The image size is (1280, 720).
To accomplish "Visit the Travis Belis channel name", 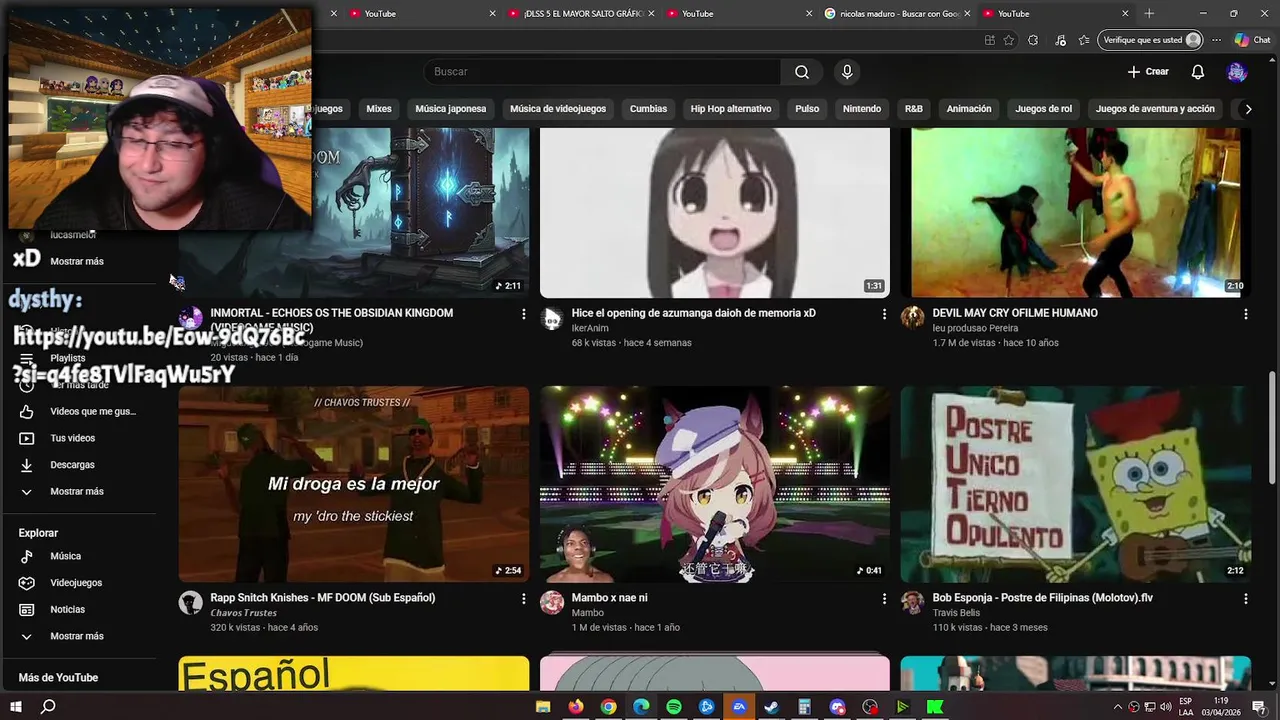I will tap(956, 613).
